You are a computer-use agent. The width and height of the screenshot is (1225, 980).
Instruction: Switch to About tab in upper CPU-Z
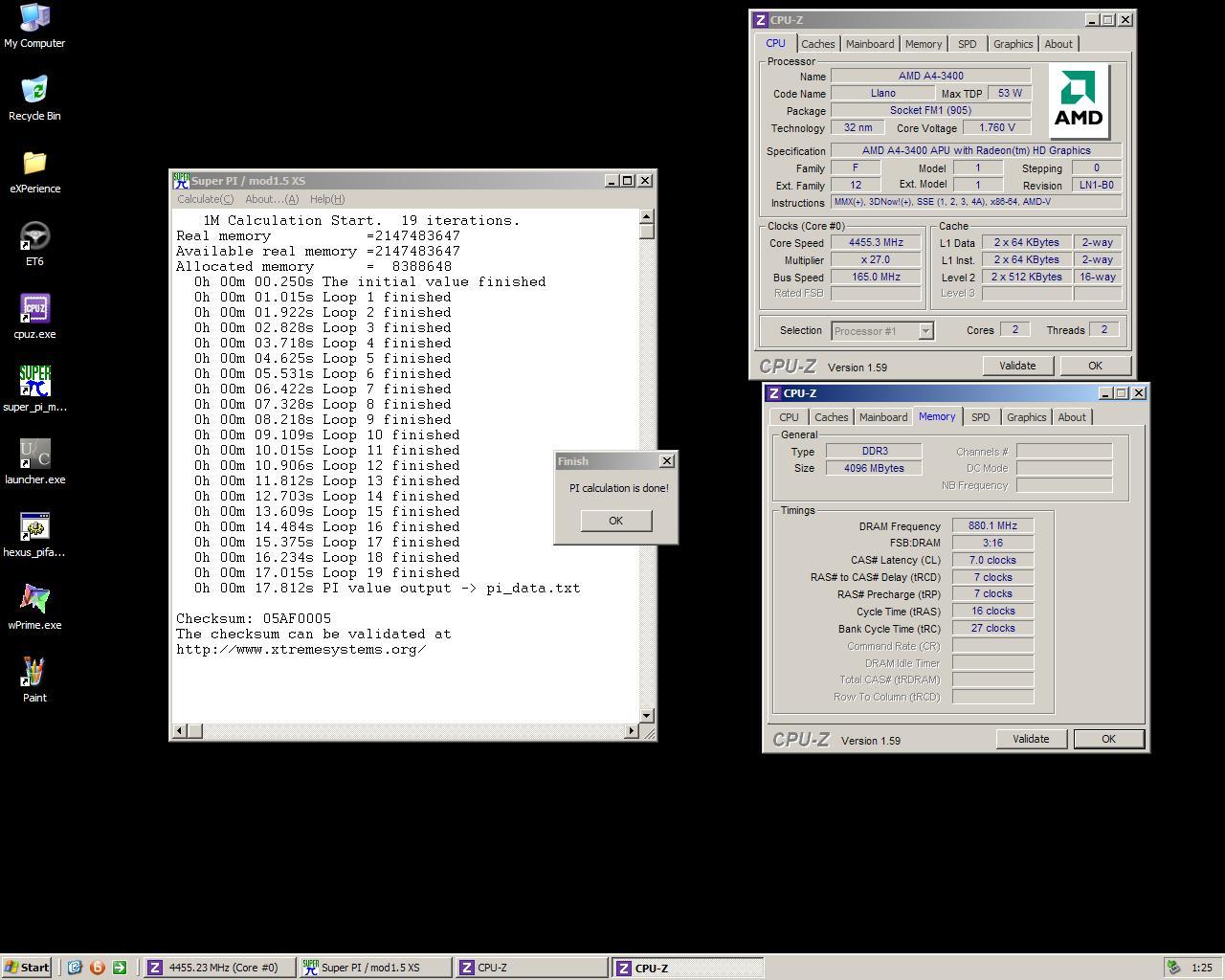click(1058, 44)
